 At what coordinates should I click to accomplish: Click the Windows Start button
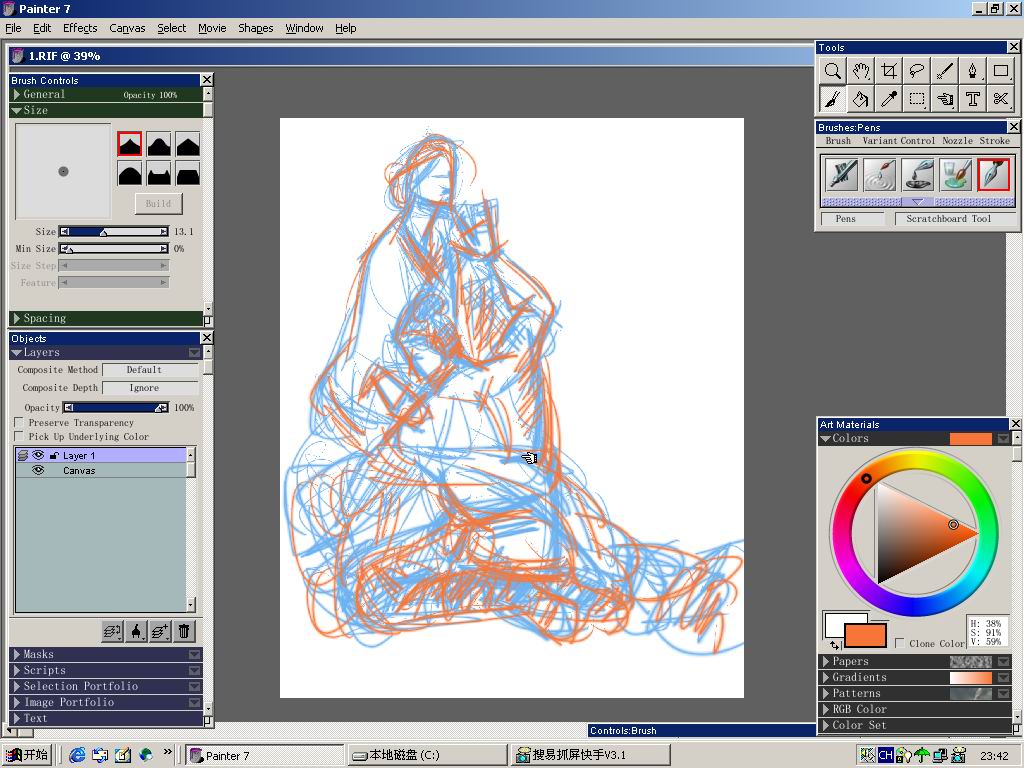point(27,755)
